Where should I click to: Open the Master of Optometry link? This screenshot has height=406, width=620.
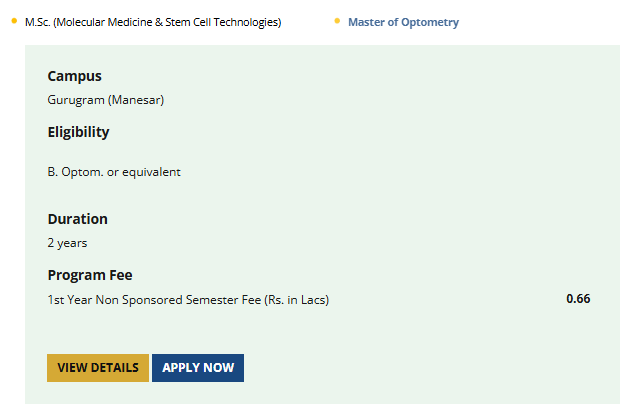click(403, 22)
